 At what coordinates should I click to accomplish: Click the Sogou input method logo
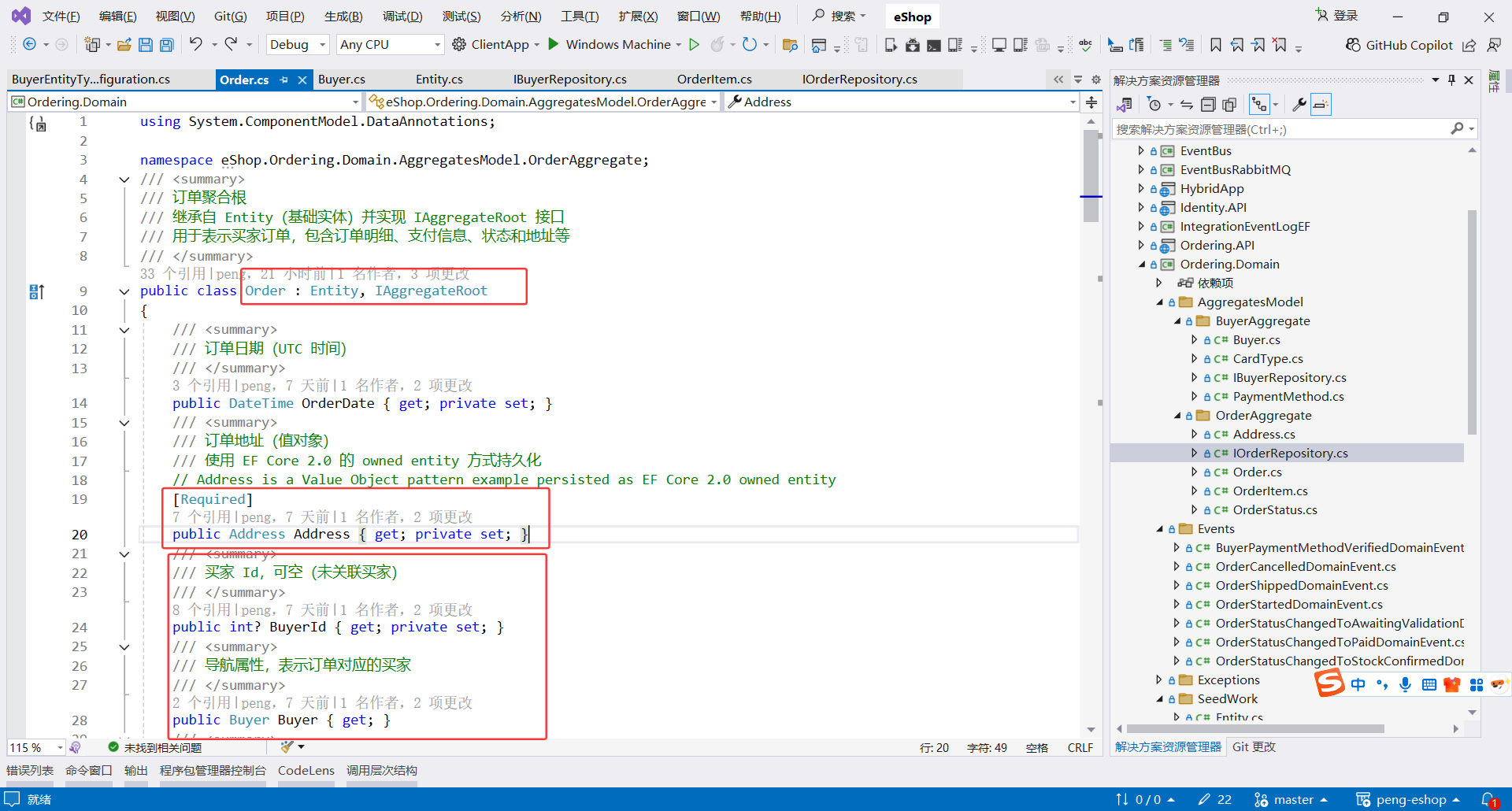(x=1330, y=683)
